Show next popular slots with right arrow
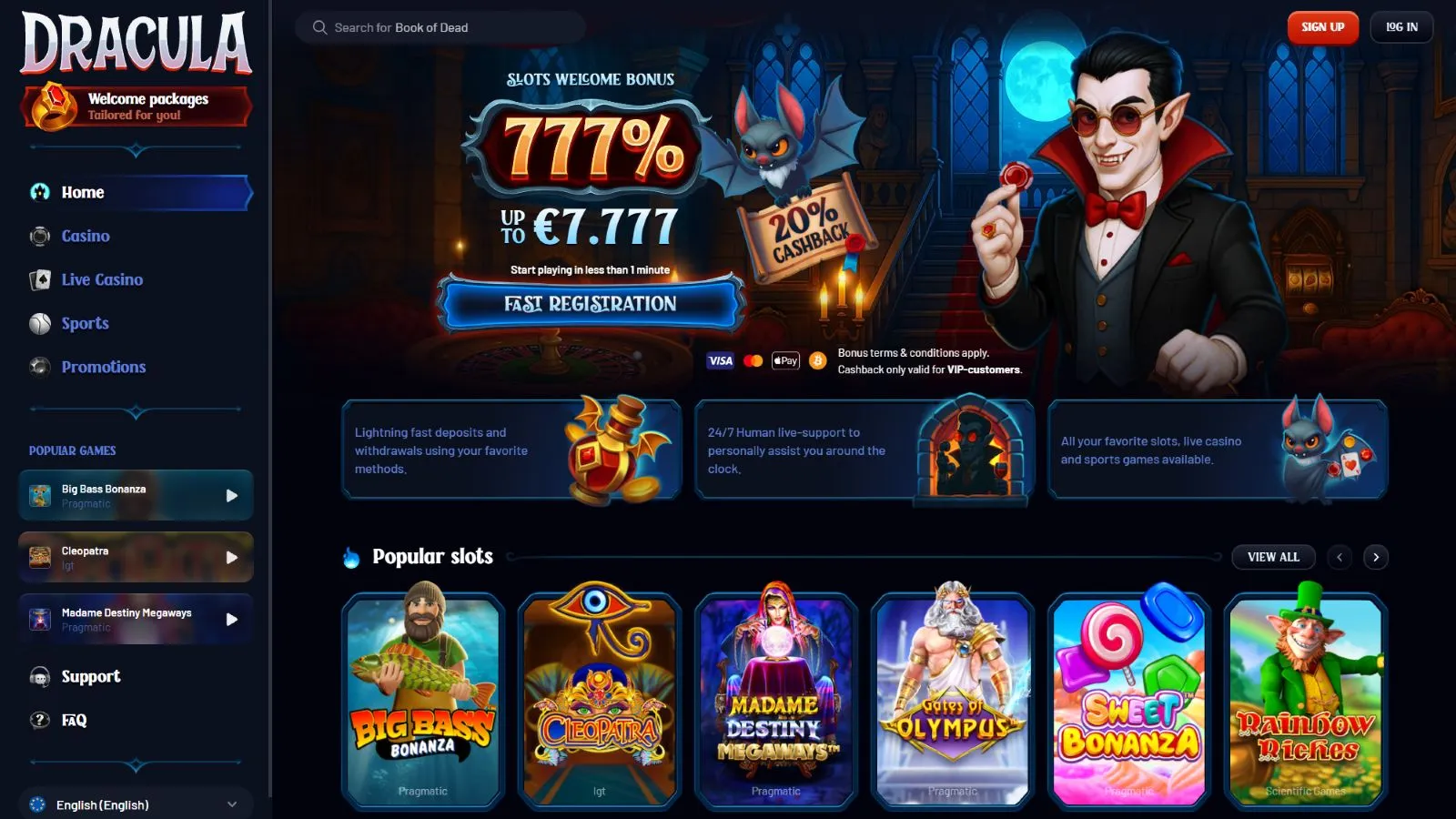 click(x=1376, y=557)
